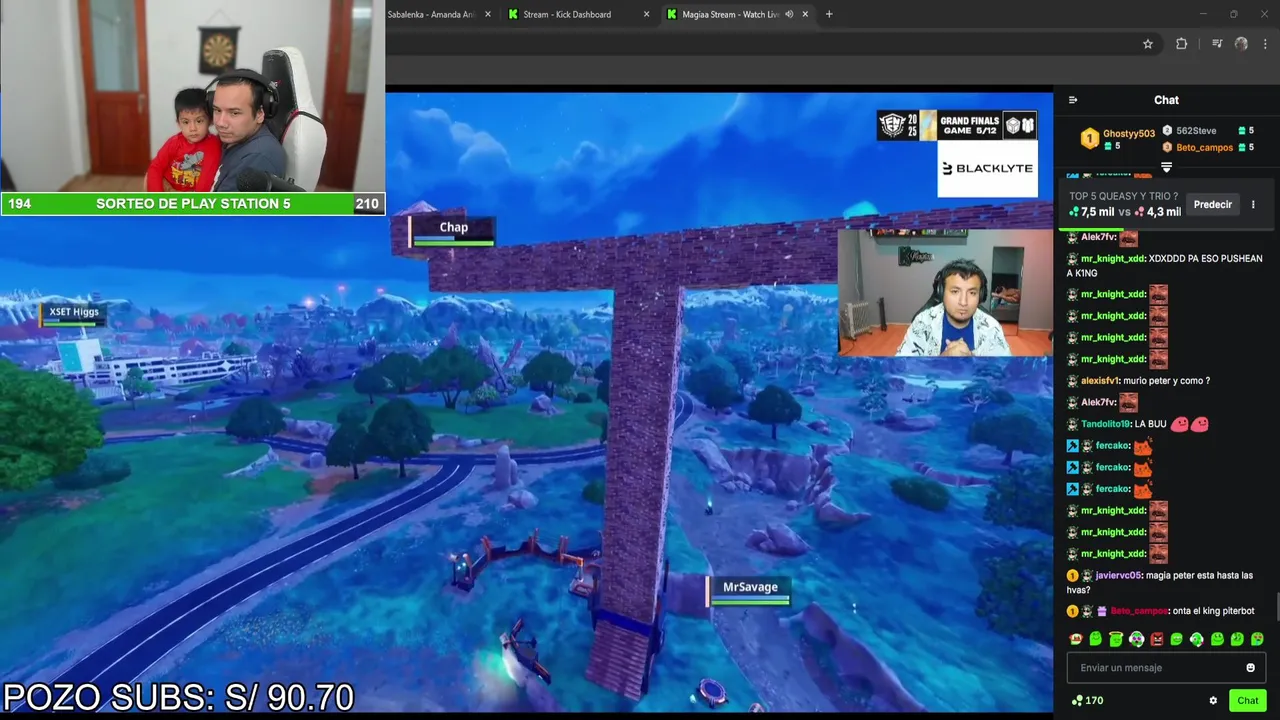Insert the eighth green happy emote
Viewport: 1280px width, 720px height.
pos(1217,639)
